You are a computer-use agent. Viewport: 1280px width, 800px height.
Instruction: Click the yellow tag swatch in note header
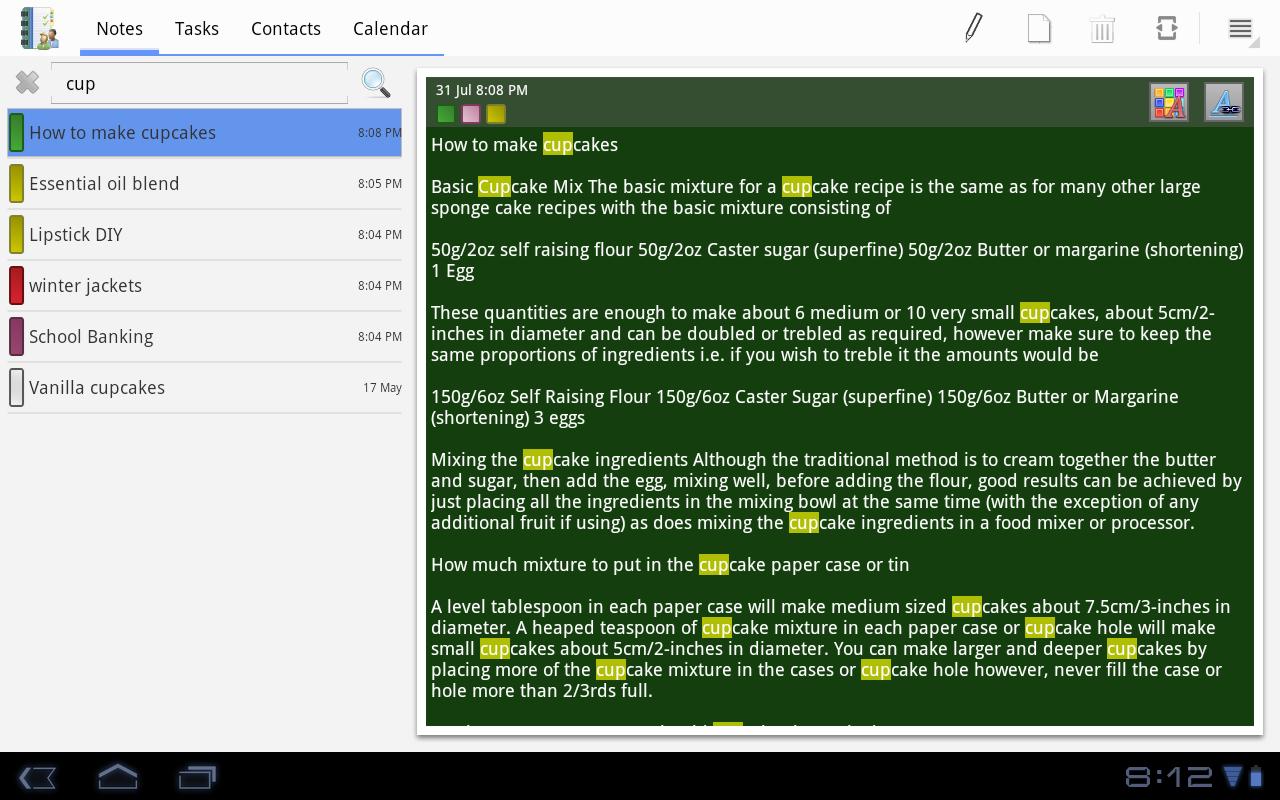(x=496, y=114)
